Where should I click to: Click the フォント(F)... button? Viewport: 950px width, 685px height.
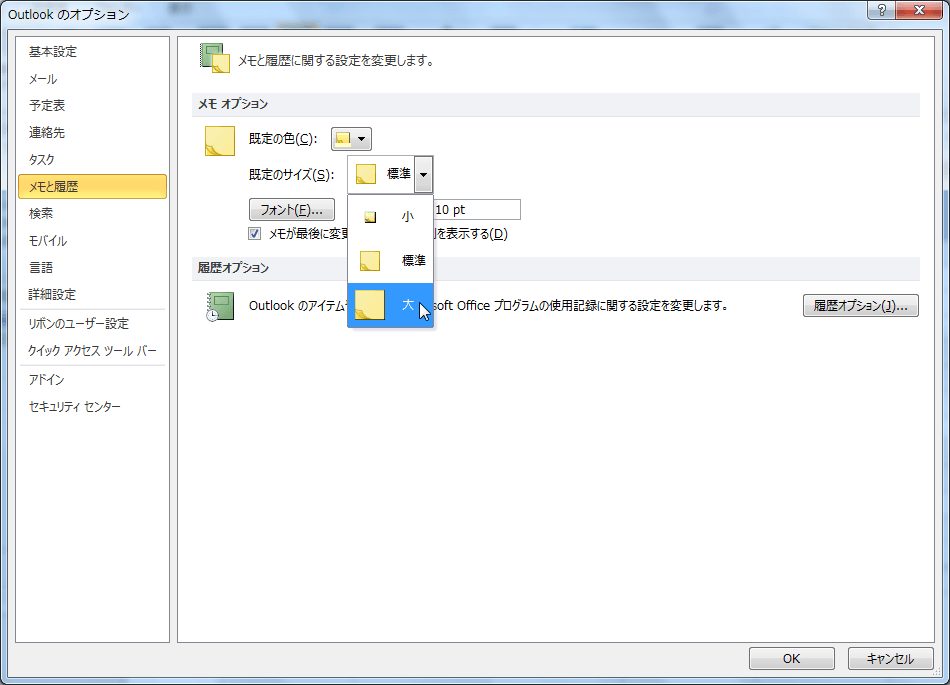click(291, 210)
